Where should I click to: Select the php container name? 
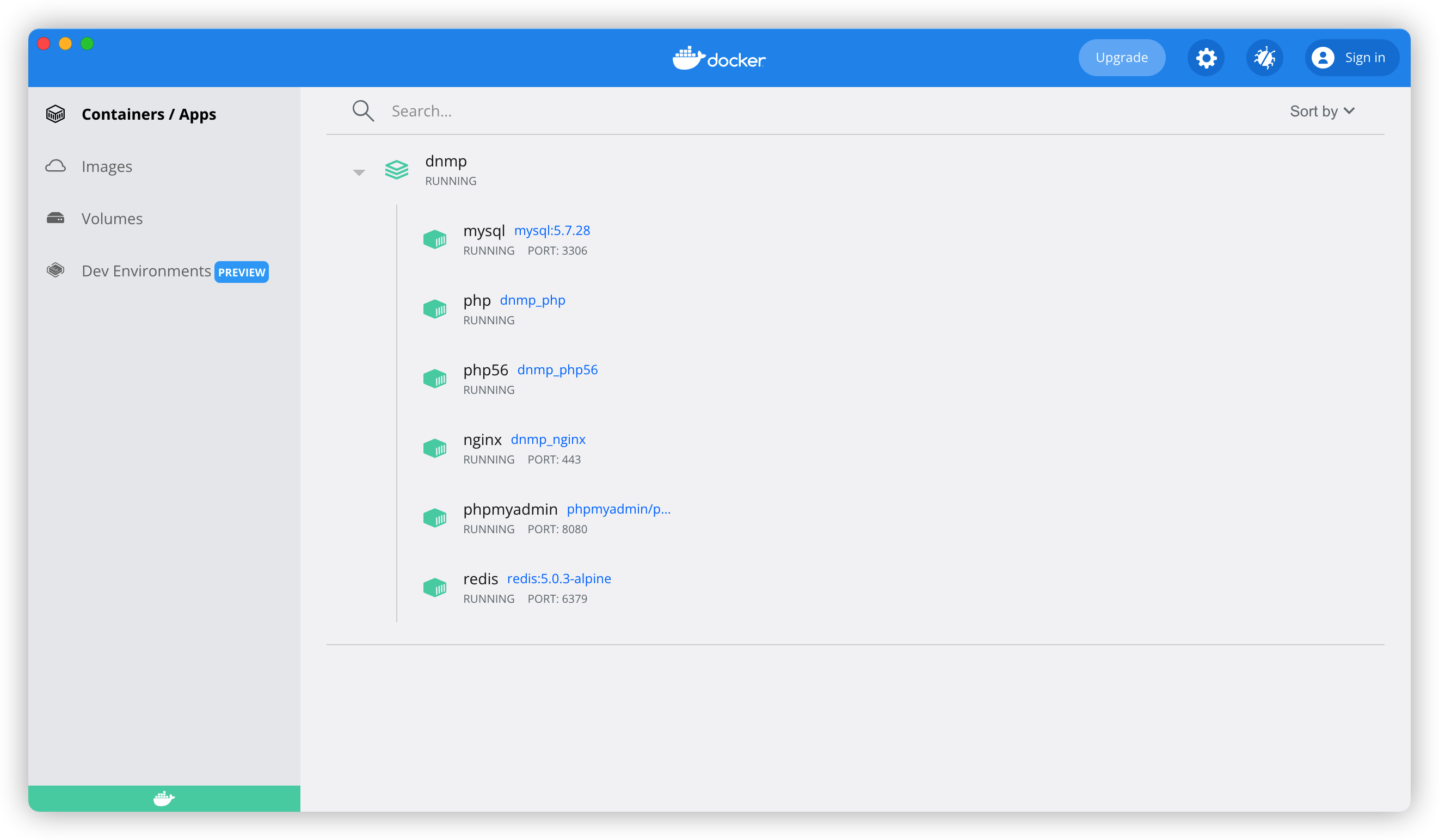coord(477,301)
